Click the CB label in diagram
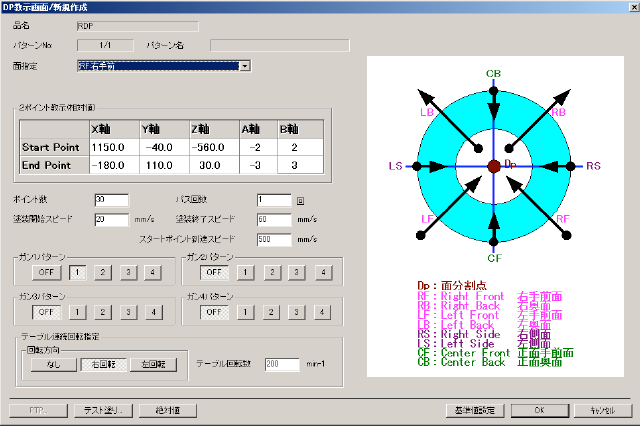Screen dimensions: 640x426 coord(493,74)
